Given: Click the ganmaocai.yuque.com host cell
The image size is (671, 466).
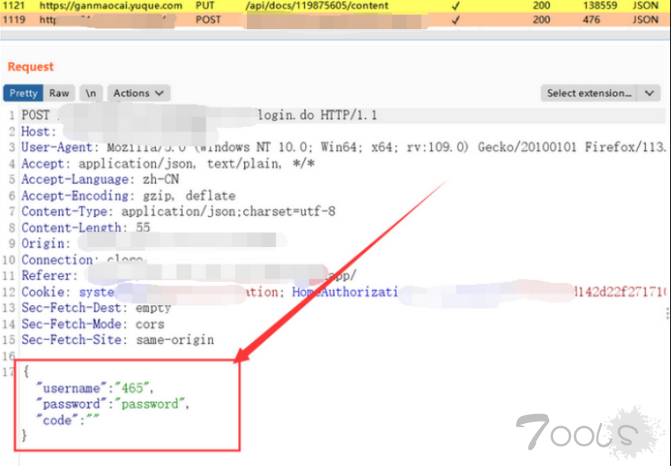Looking at the screenshot, I should click(111, 6).
